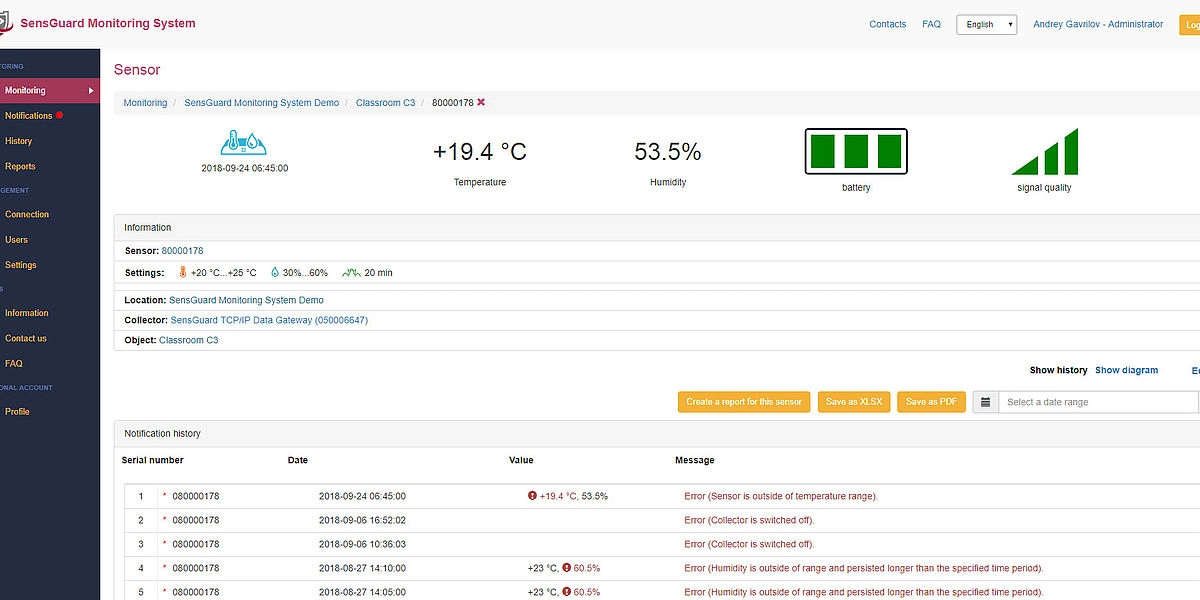
Task: Click serial 080000178 in row 3
Action: [196, 544]
